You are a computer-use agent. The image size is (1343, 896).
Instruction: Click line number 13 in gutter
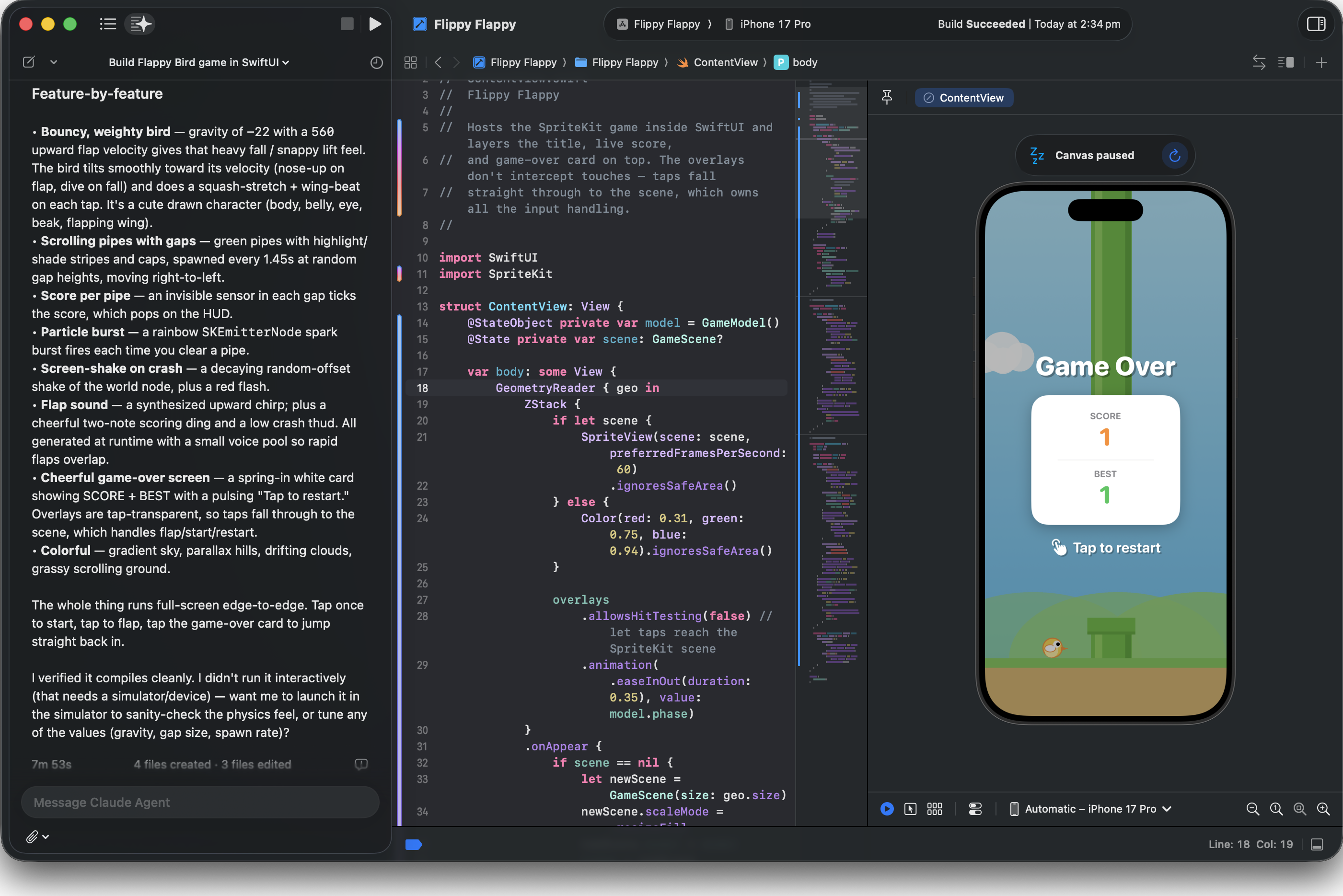click(422, 306)
